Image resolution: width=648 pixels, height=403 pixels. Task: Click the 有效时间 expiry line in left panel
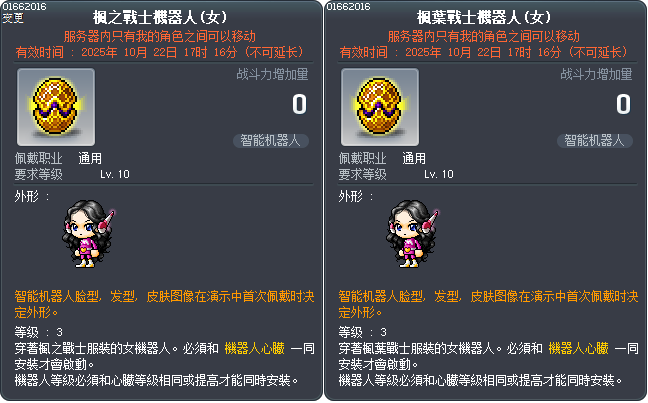click(160, 52)
